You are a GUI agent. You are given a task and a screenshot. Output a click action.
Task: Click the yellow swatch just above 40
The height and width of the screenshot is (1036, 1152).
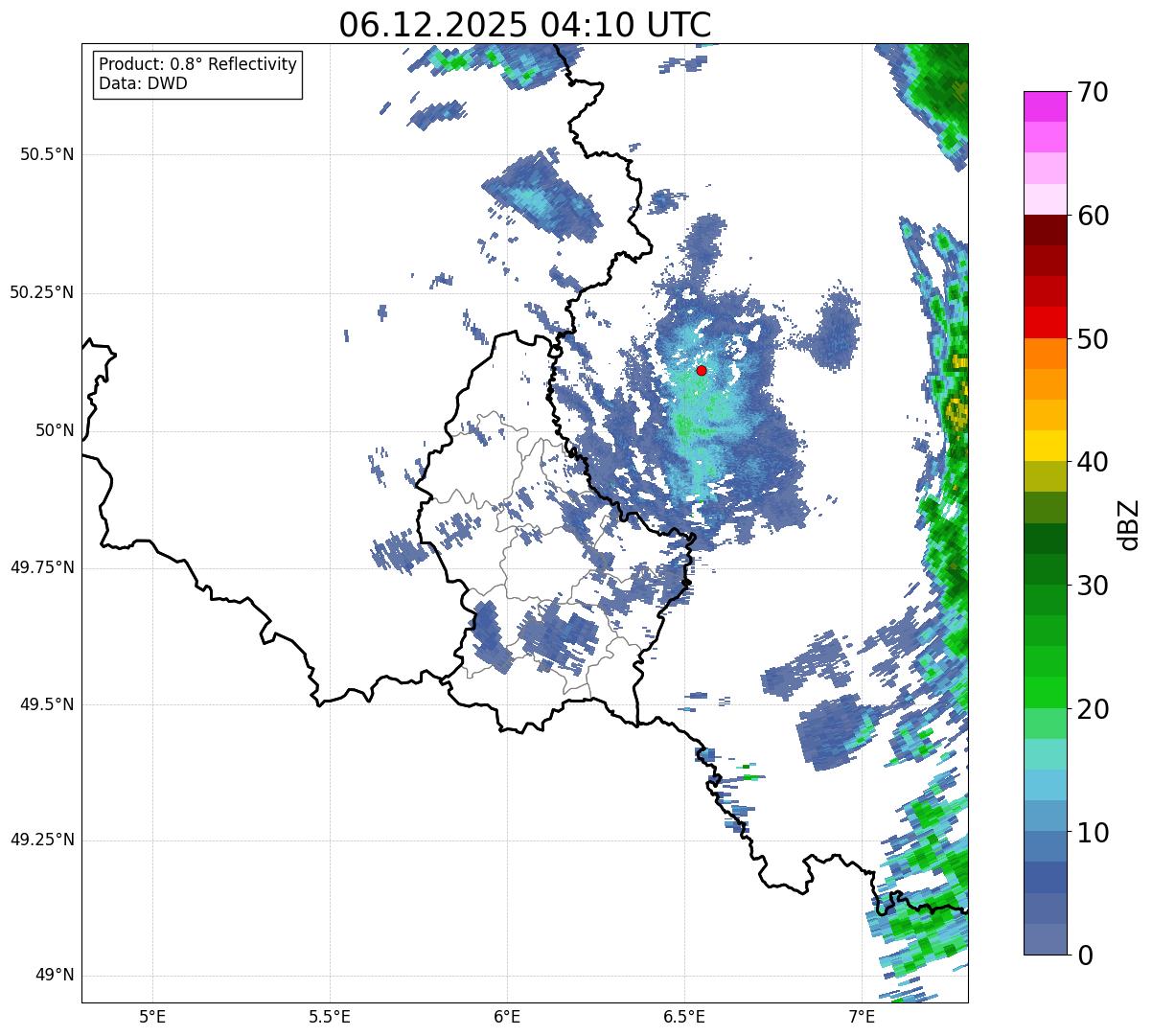[1045, 446]
